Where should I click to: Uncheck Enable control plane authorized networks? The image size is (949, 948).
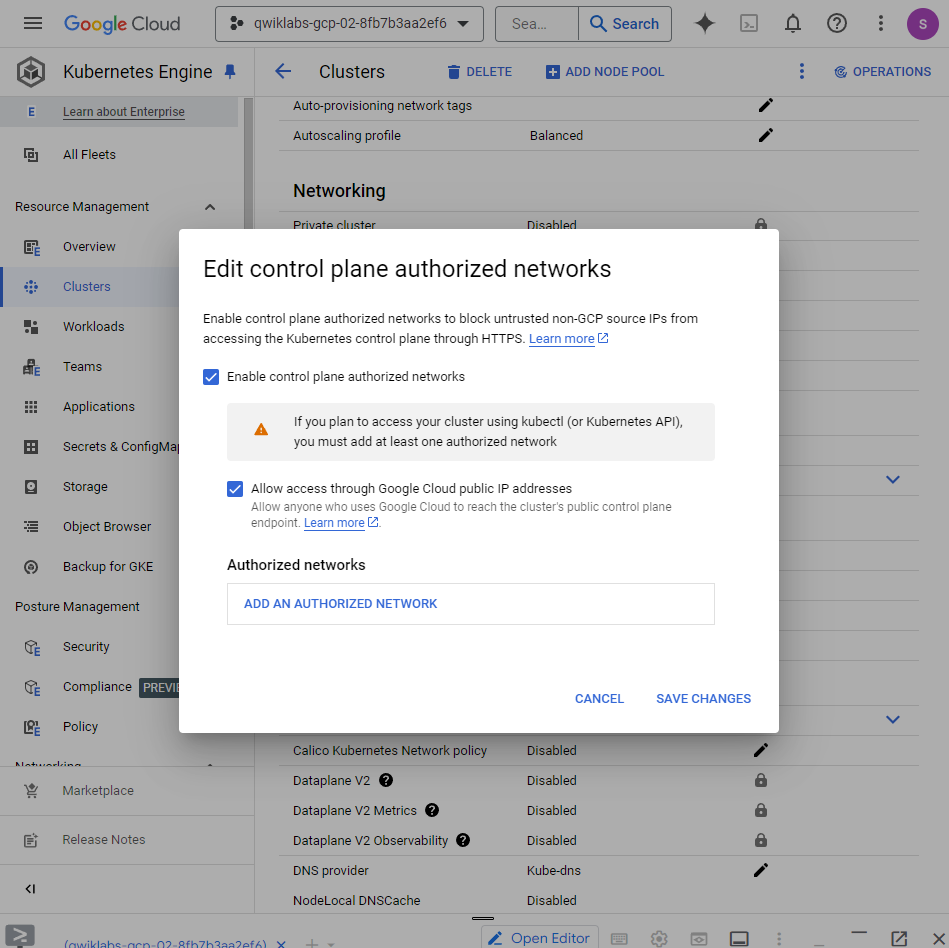(x=211, y=377)
